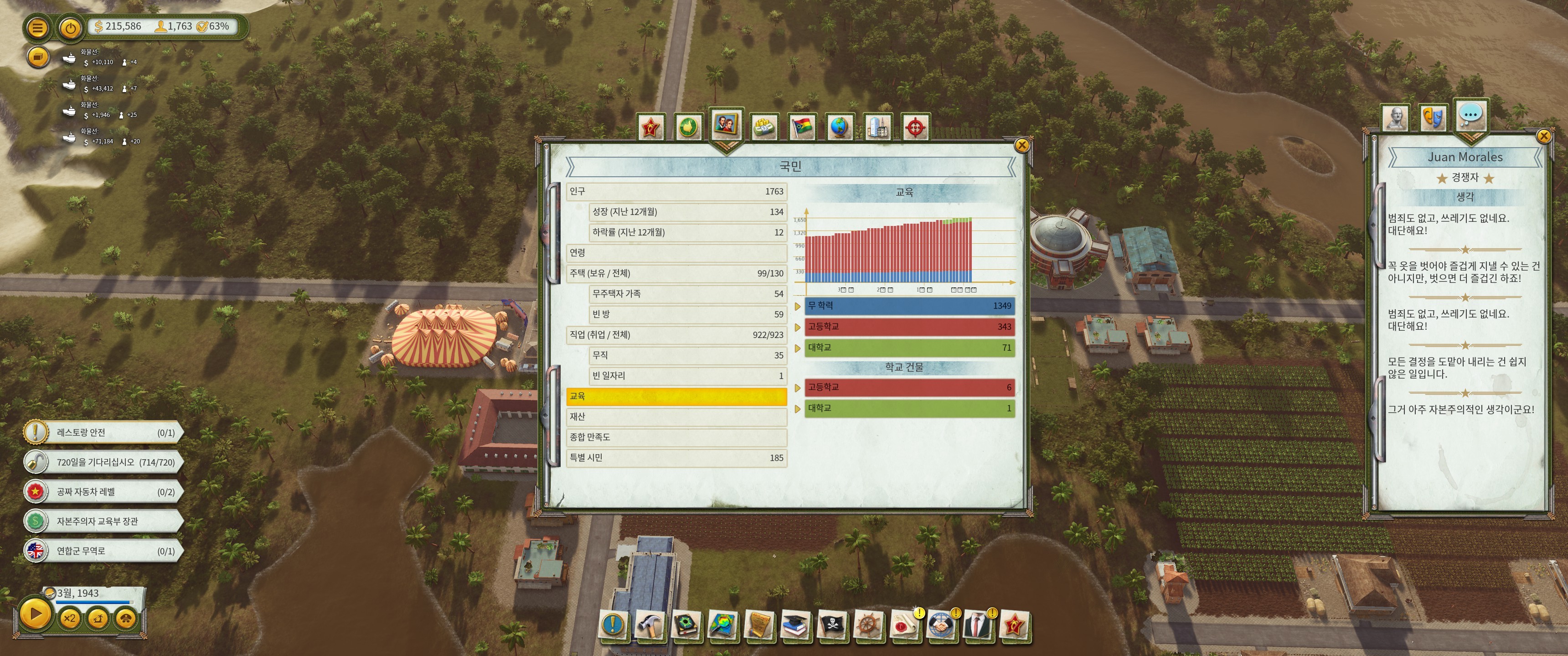Switch to the economy money tab

[764, 127]
